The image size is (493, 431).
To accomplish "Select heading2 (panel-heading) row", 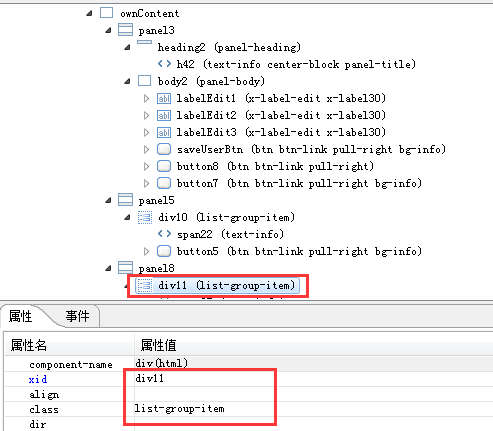I will point(229,47).
